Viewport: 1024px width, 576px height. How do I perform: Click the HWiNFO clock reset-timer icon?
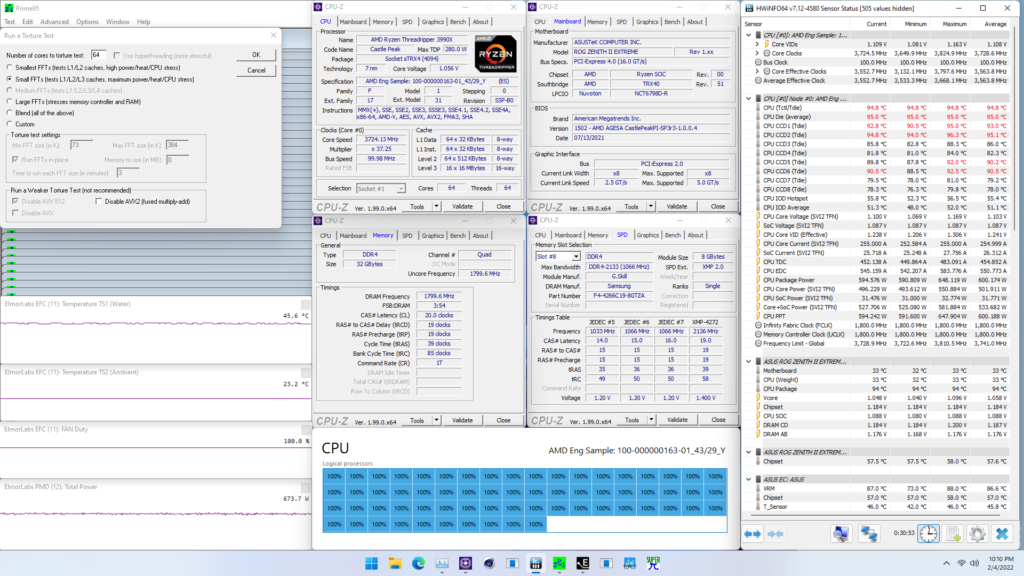pos(928,534)
